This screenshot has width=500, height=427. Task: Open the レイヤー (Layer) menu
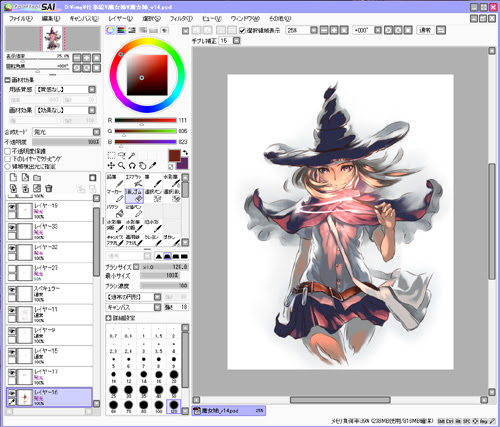tap(121, 19)
